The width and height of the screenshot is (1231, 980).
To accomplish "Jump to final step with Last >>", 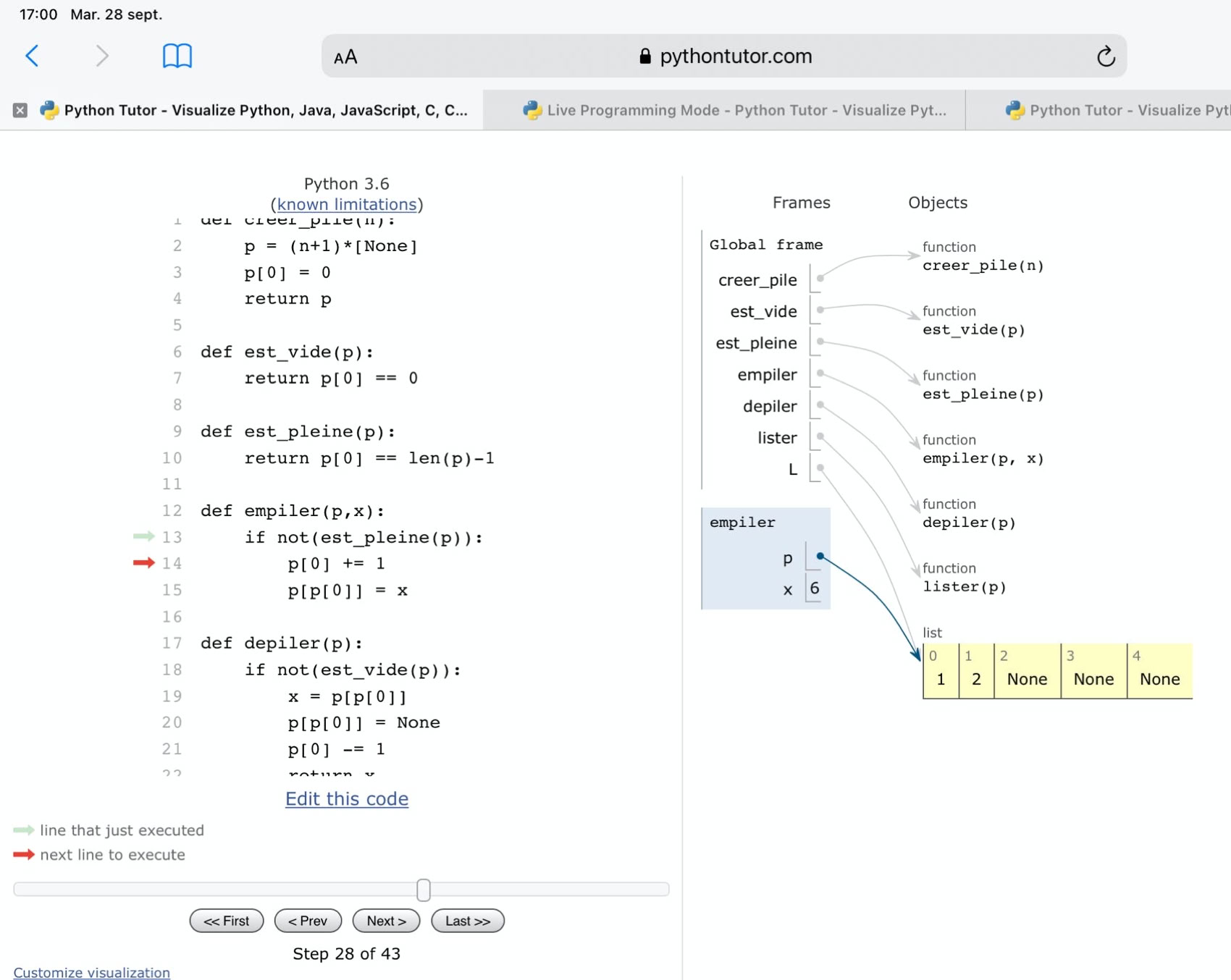I will pyautogui.click(x=468, y=921).
